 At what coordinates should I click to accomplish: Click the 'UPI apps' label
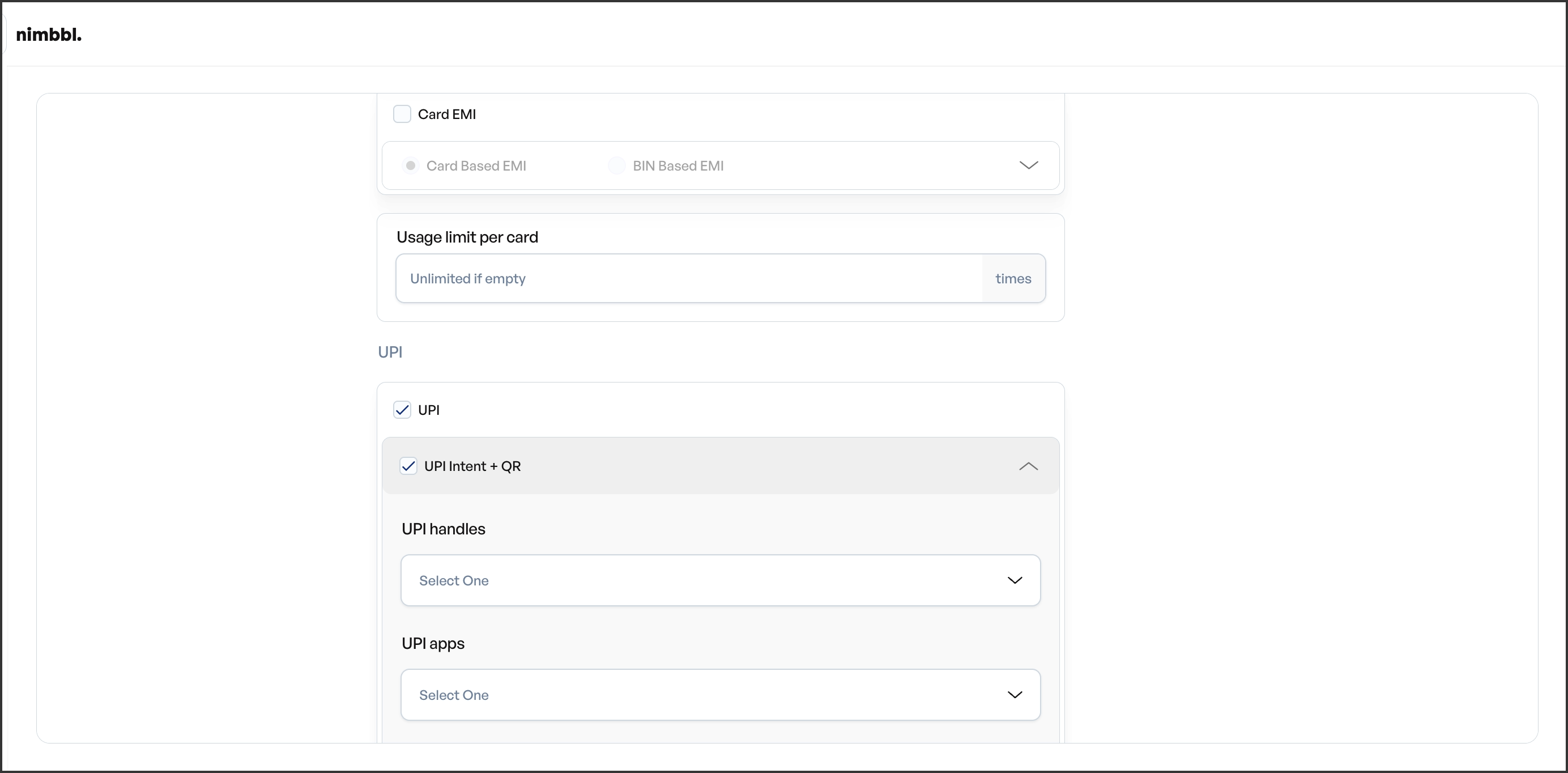tap(433, 643)
